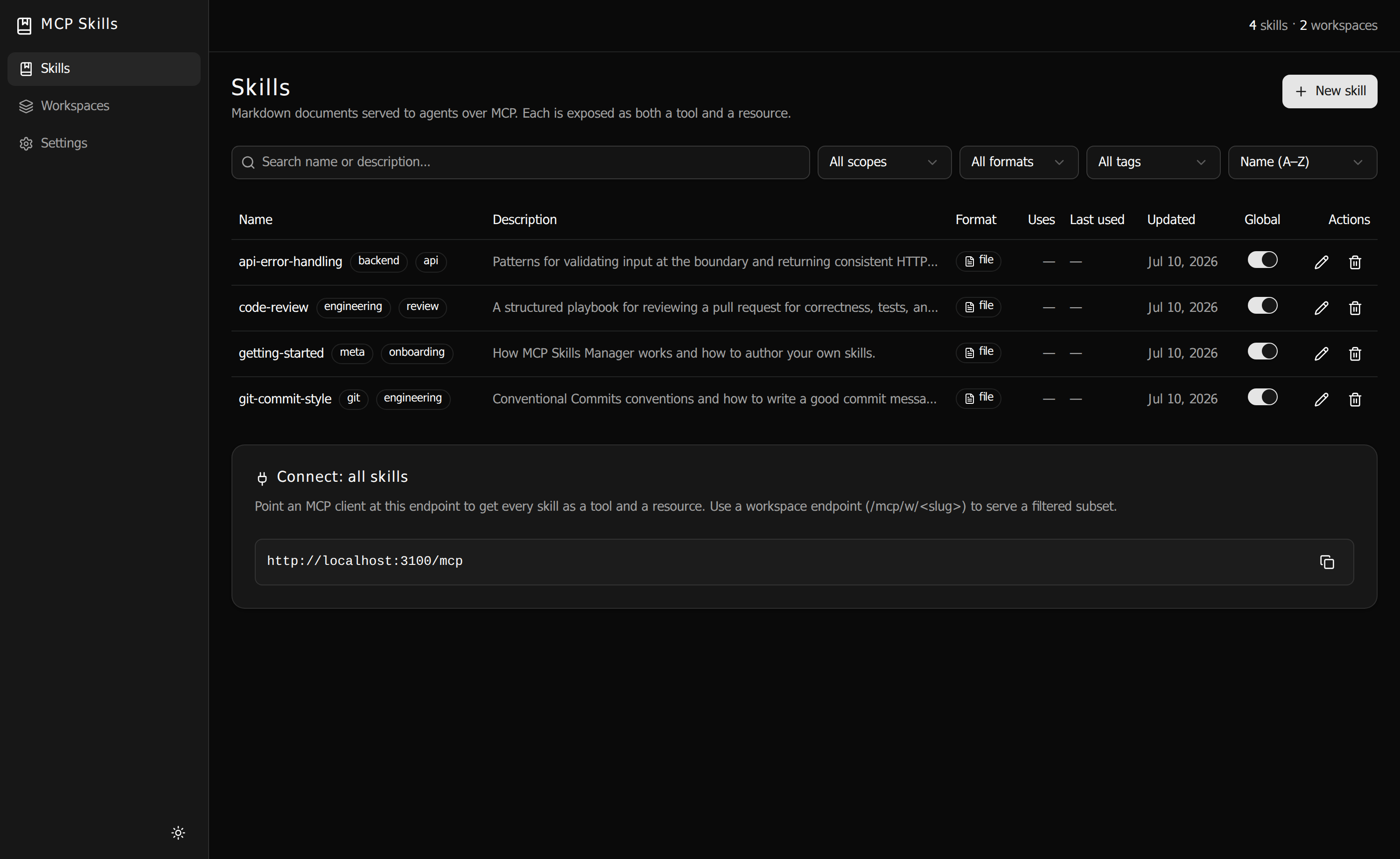
Task: Click description starting 'Patterns for validating input'
Action: [715, 262]
